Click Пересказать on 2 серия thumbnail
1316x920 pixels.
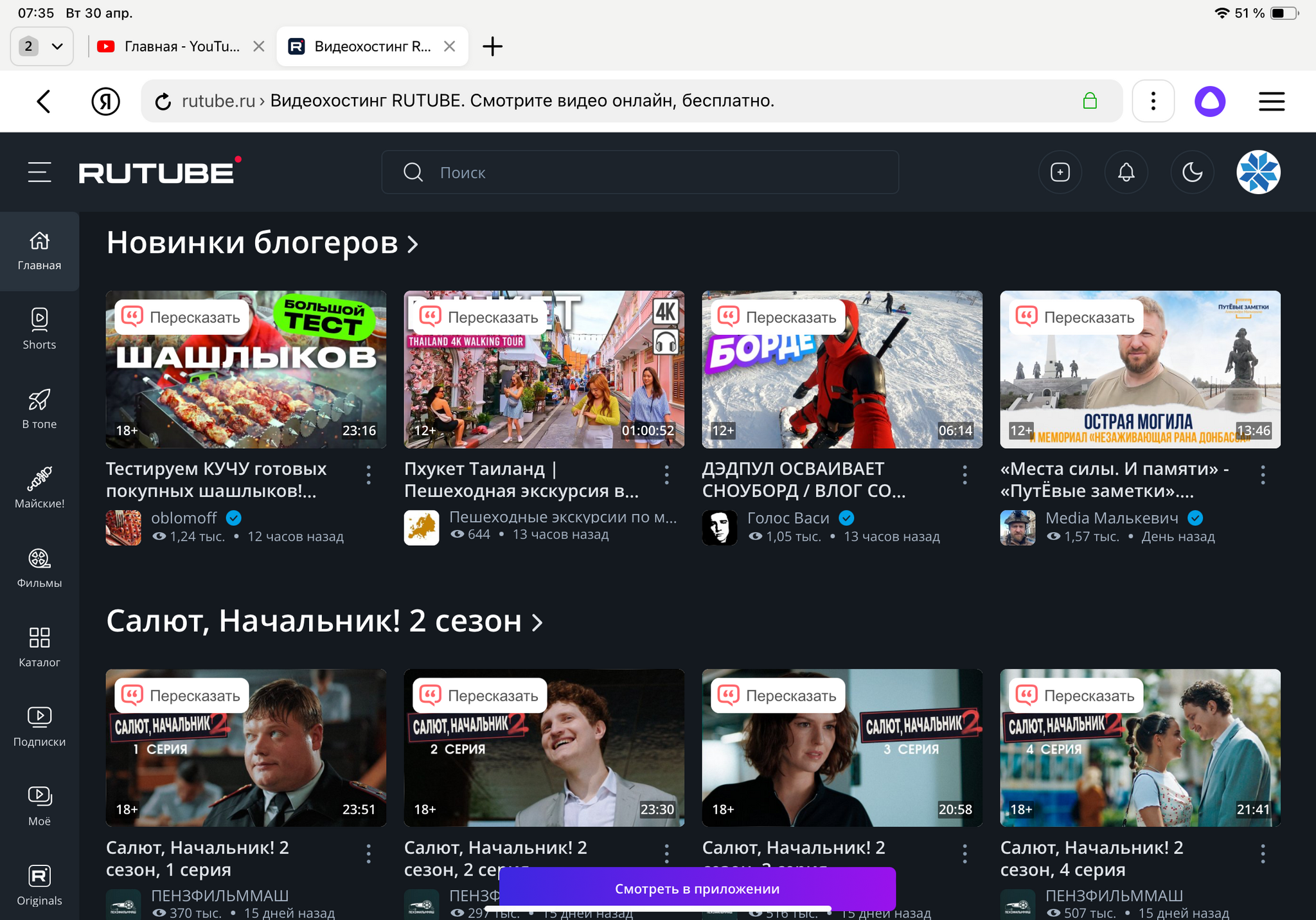click(480, 696)
